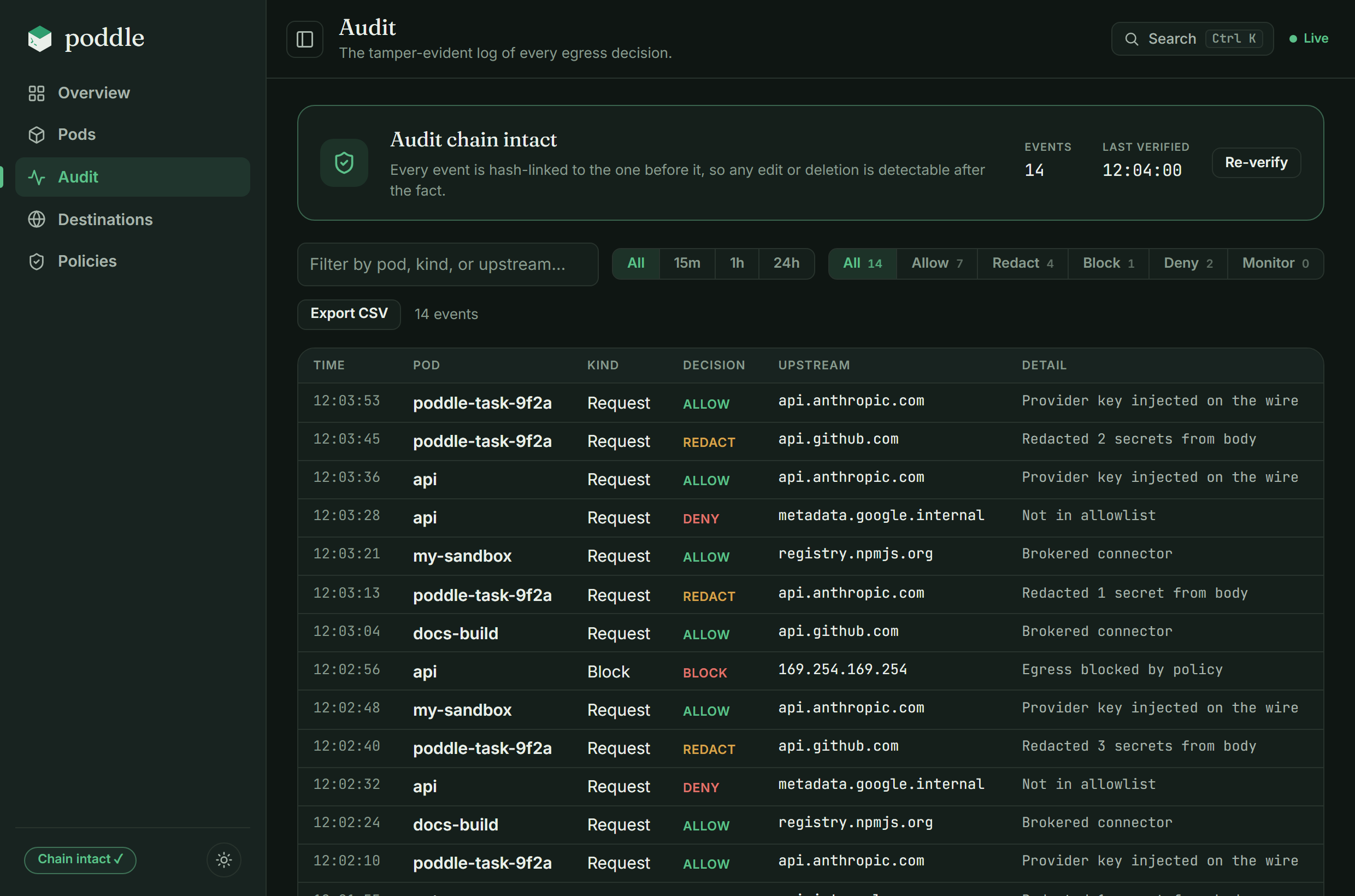1355x896 pixels.
Task: Click the filter by pod input field
Action: coord(448,264)
